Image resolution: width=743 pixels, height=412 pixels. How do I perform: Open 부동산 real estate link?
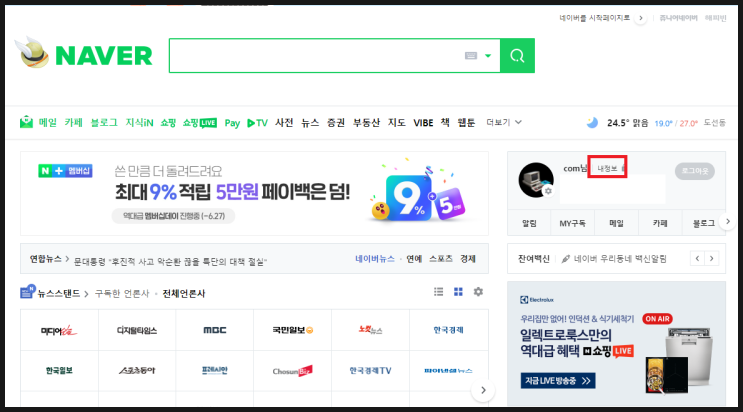click(366, 123)
